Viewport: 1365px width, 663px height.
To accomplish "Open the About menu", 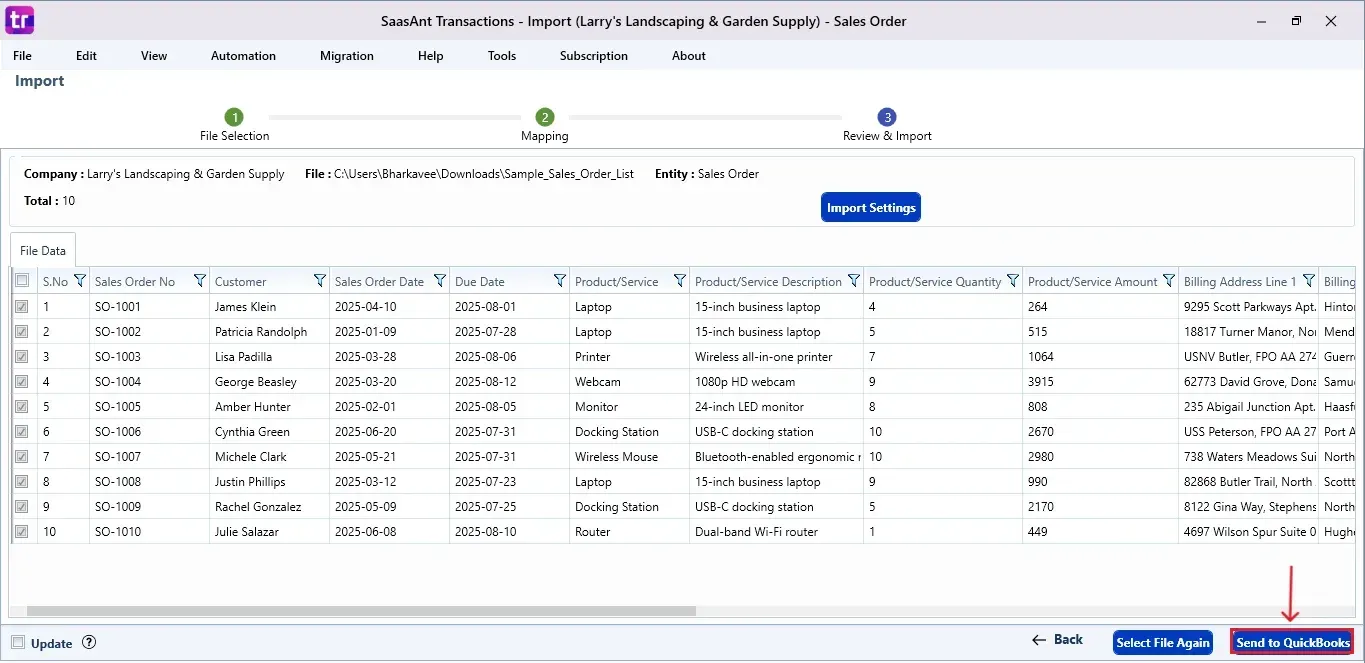I will 689,56.
